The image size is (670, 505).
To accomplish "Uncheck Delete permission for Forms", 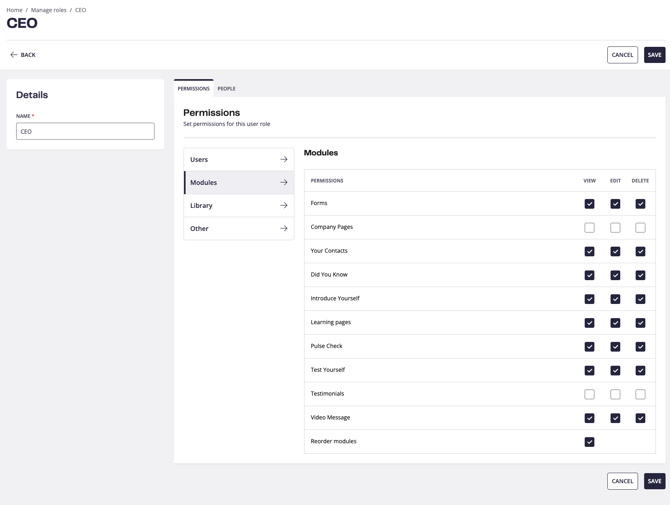I will pos(640,204).
